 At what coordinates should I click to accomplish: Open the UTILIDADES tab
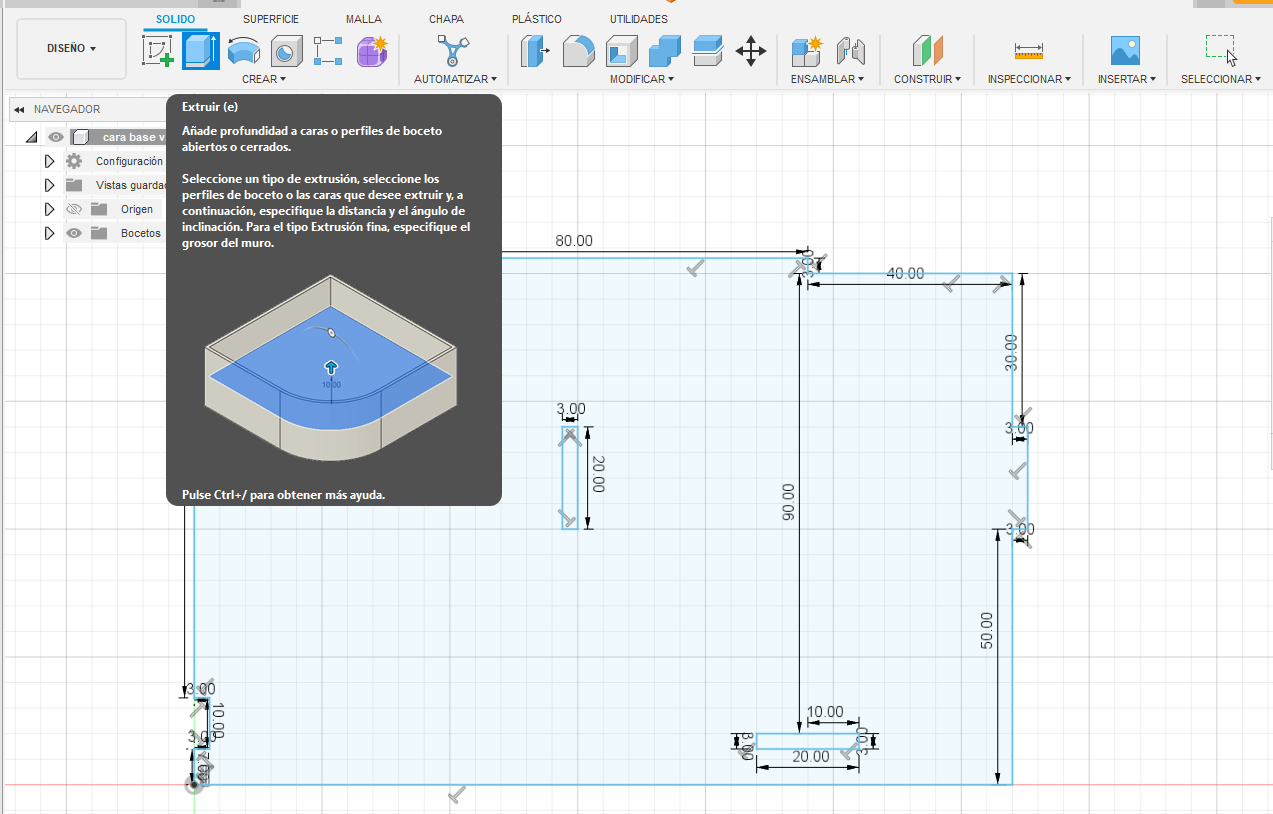[638, 19]
